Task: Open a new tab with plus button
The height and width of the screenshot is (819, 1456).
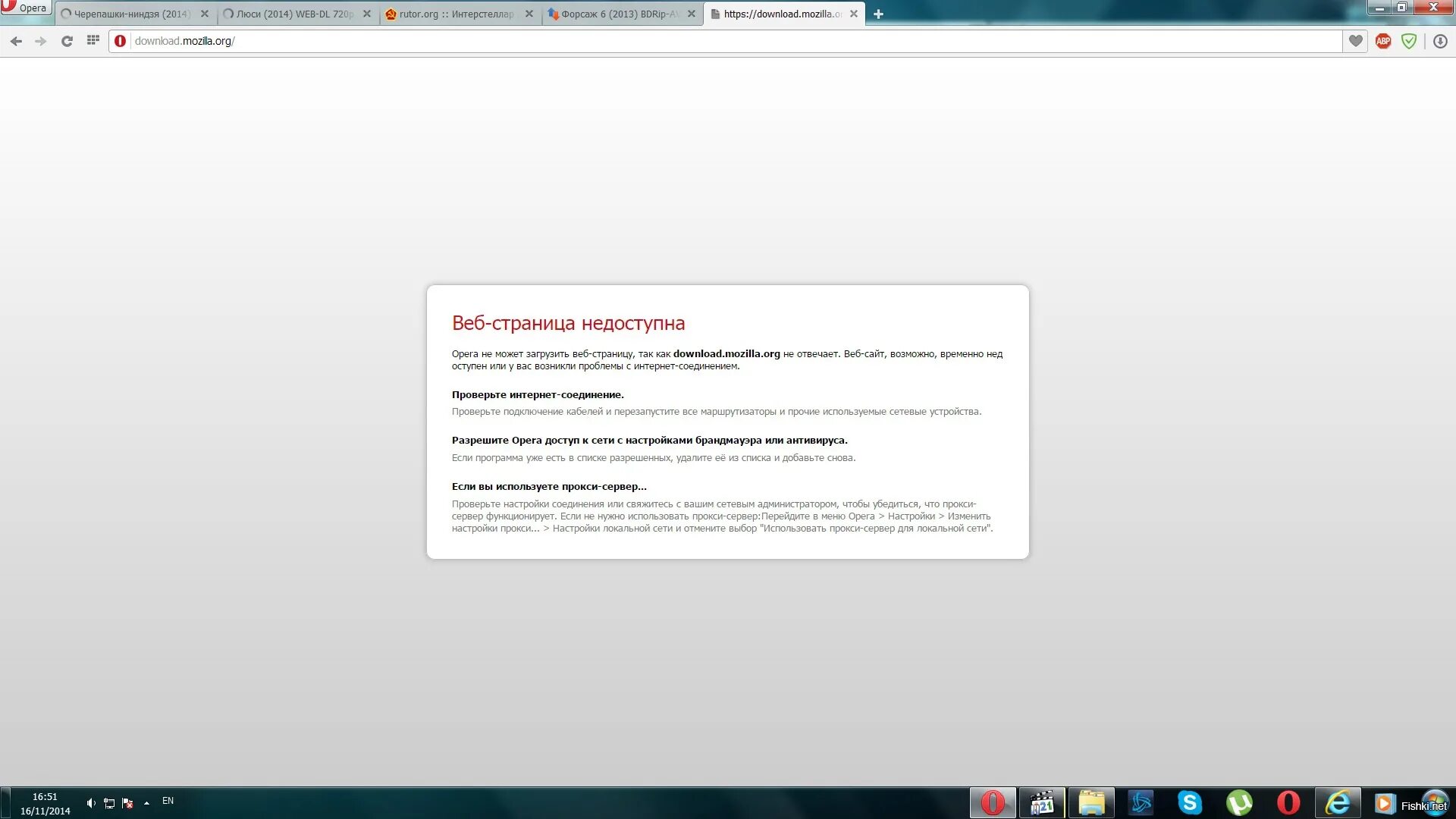Action: coord(878,14)
